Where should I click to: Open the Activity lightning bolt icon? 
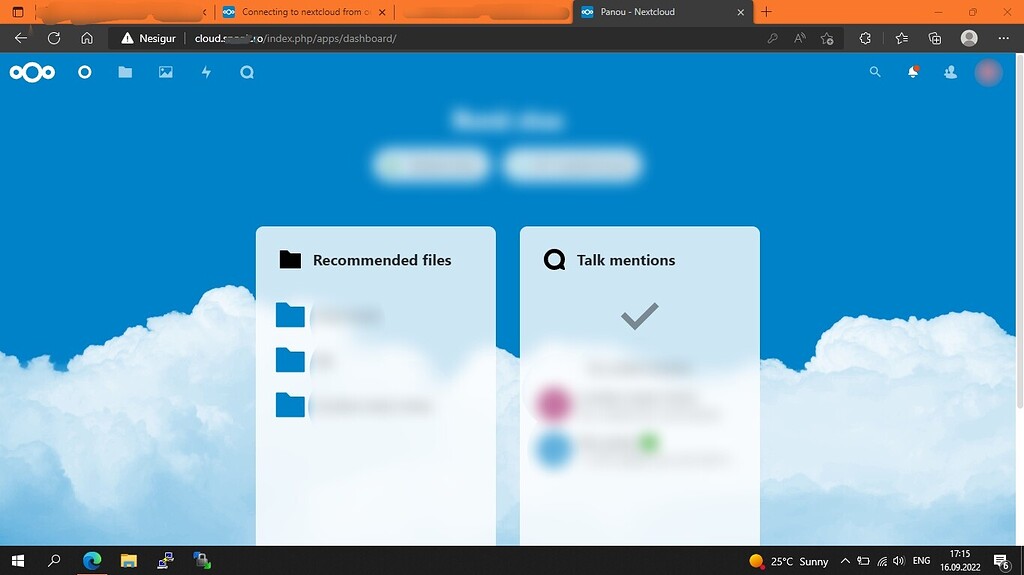206,72
